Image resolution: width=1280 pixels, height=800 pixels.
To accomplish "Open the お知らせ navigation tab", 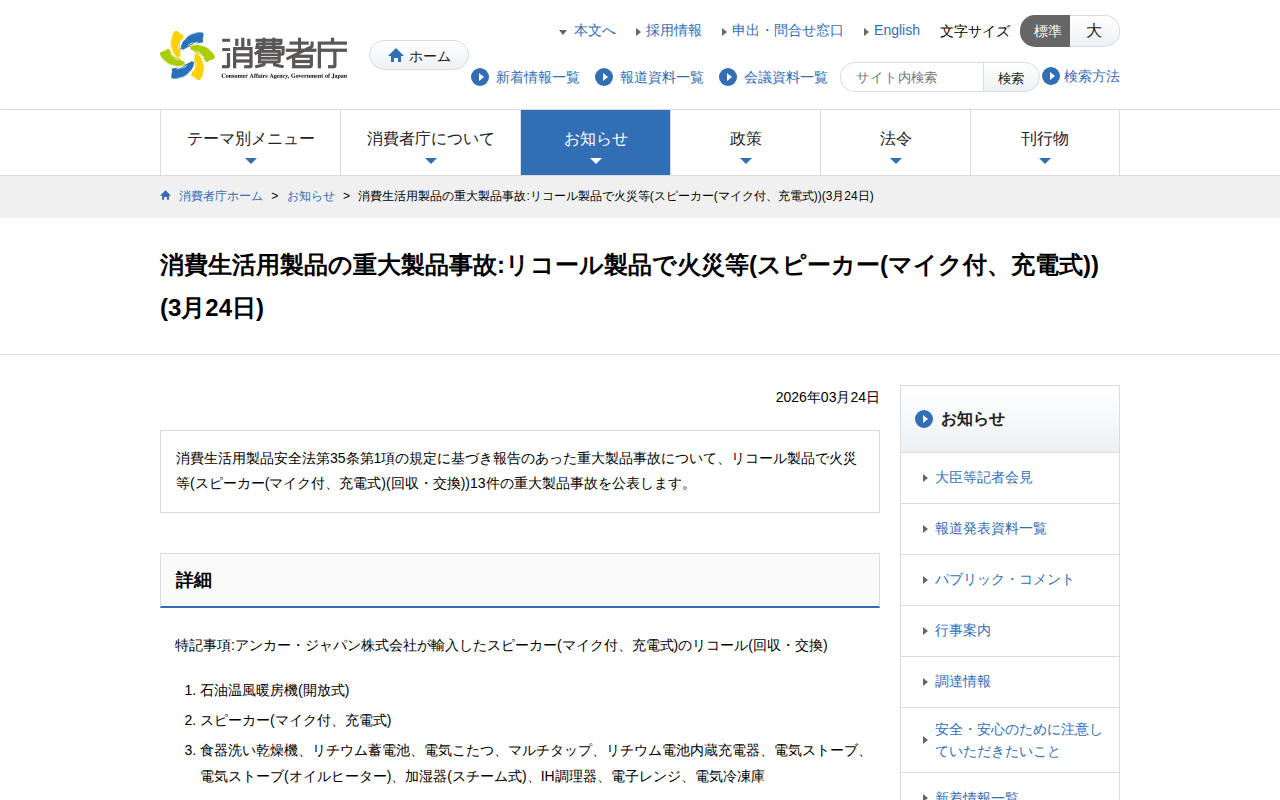I will [595, 142].
